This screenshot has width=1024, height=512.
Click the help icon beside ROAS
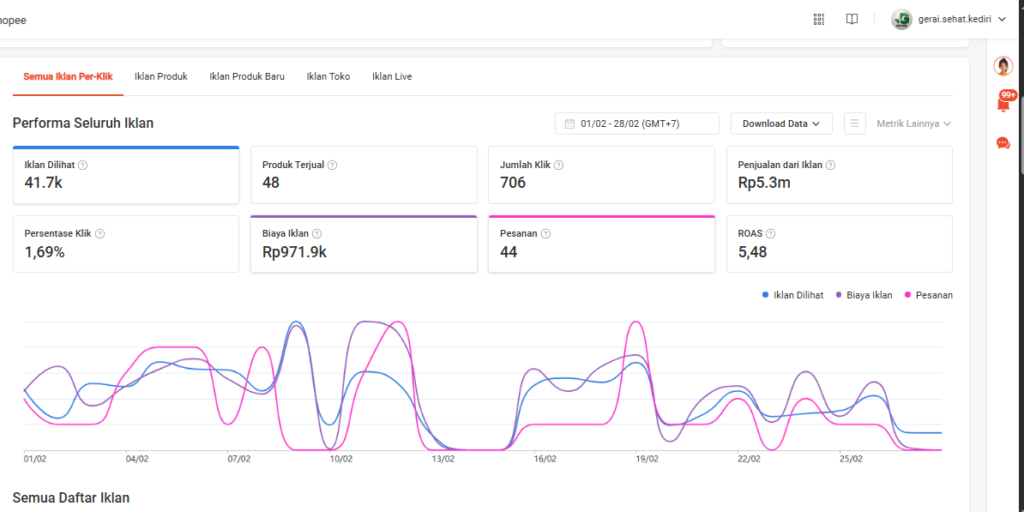click(771, 233)
